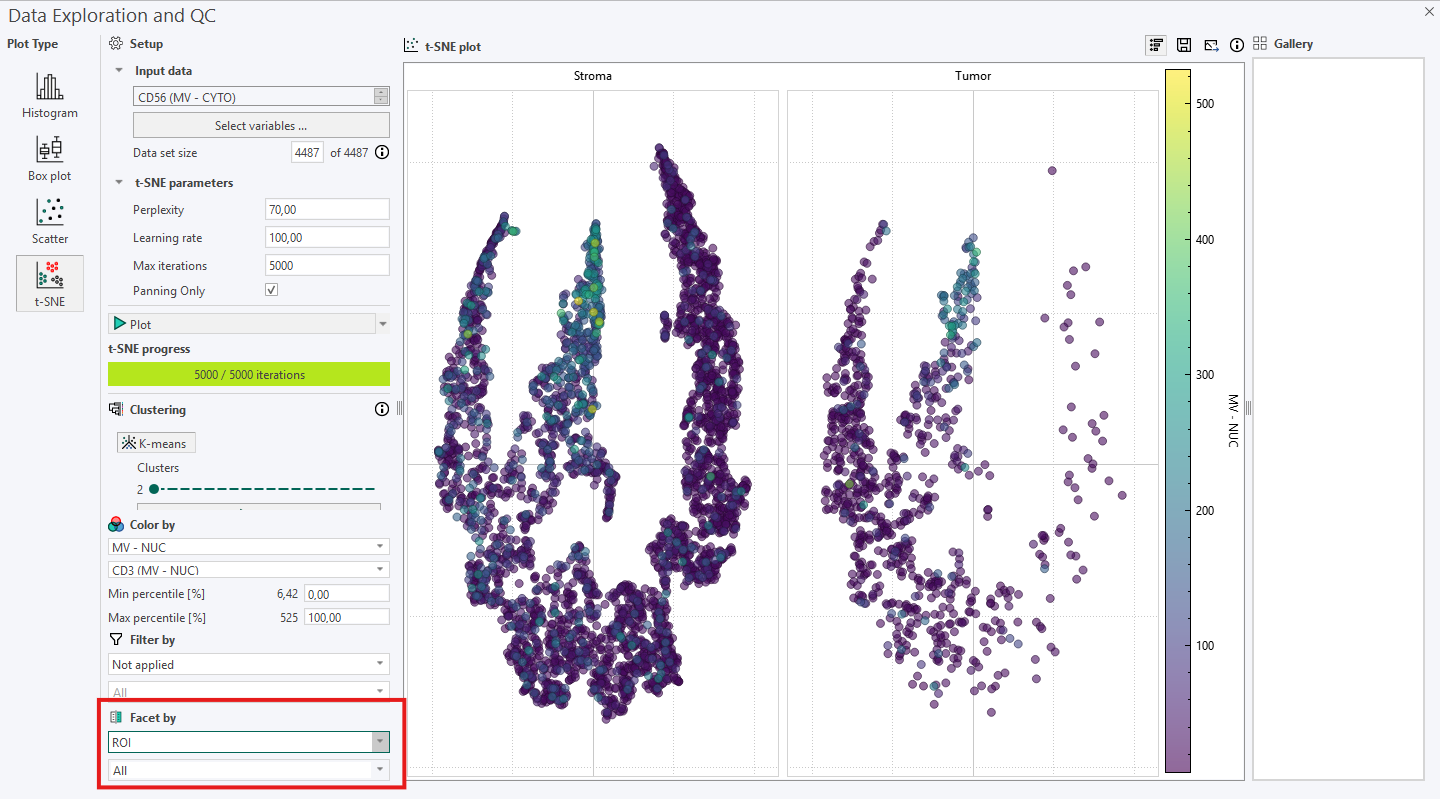Run the K-means clustering
Image resolution: width=1440 pixels, height=799 pixels.
coord(155,442)
